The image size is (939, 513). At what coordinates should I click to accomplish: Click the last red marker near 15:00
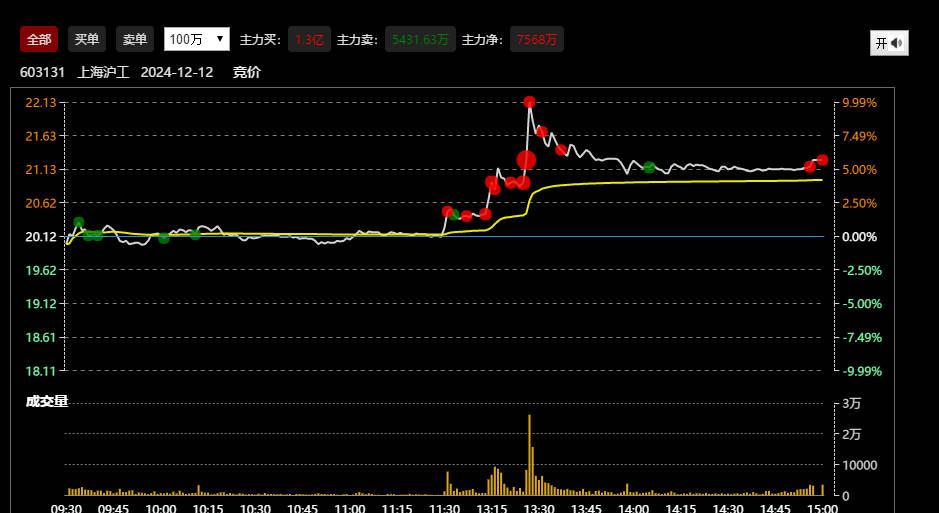822,160
